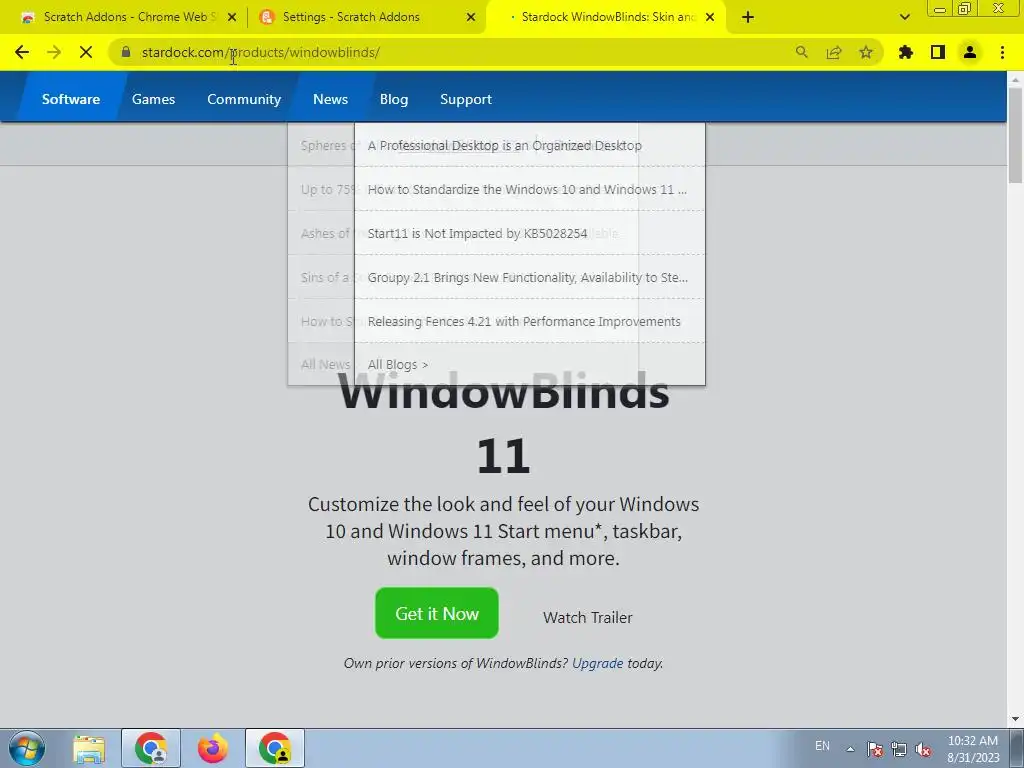1024x768 pixels.
Task: Open the Community menu
Action: [244, 99]
